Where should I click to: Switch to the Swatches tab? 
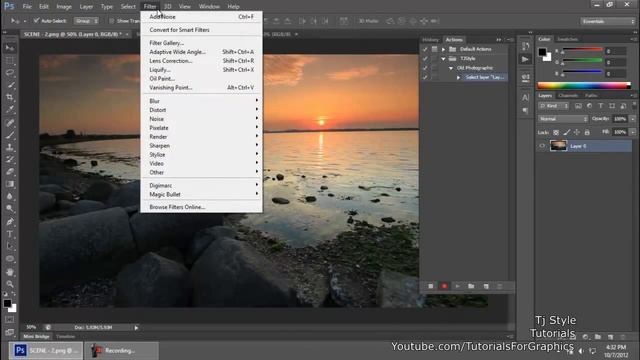pyautogui.click(x=567, y=39)
